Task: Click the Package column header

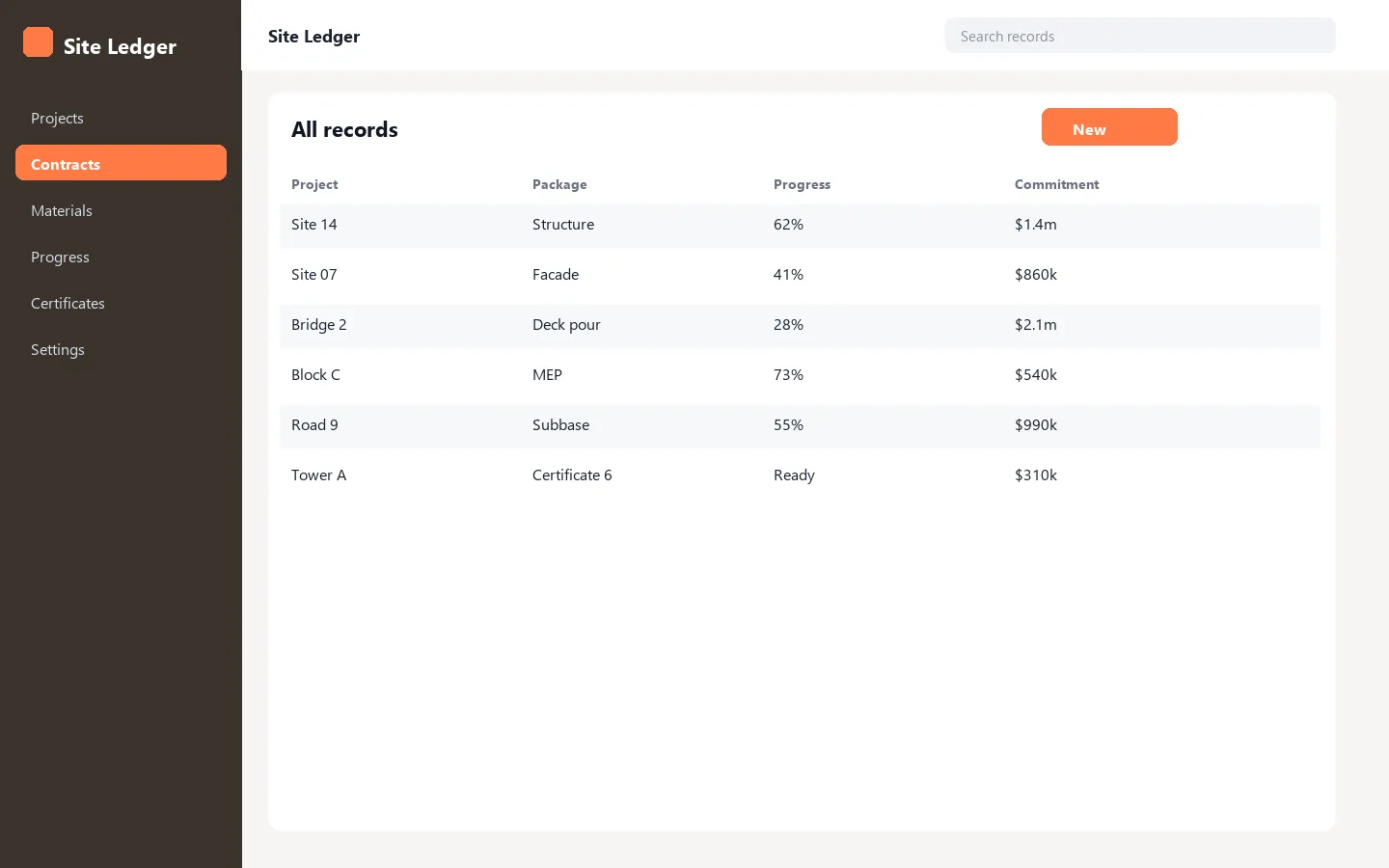Action: tap(559, 184)
